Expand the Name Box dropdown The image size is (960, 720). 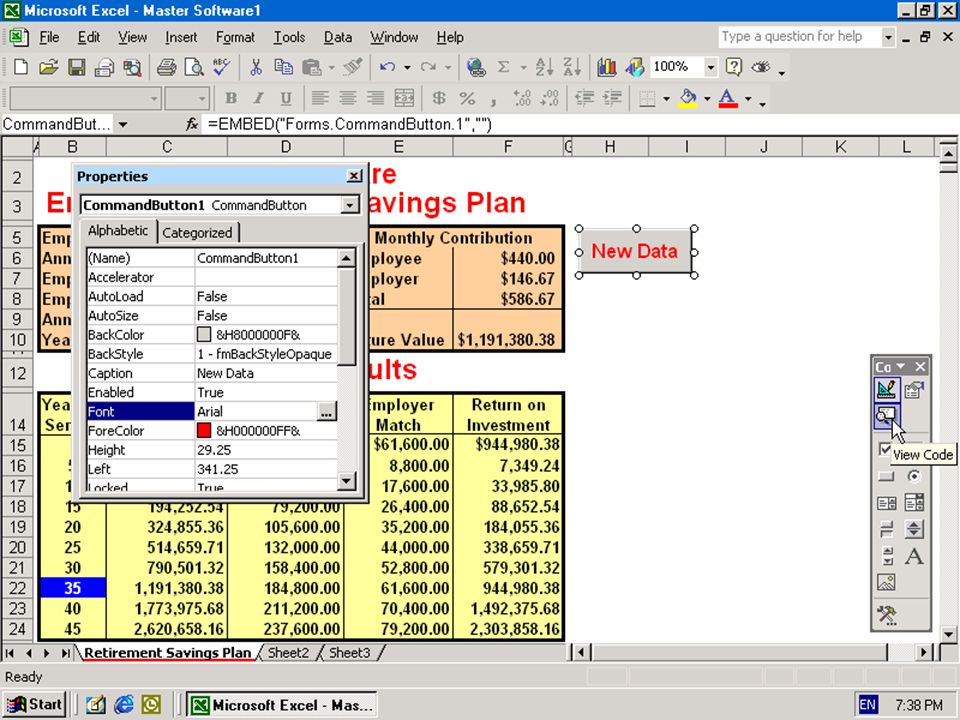(123, 125)
